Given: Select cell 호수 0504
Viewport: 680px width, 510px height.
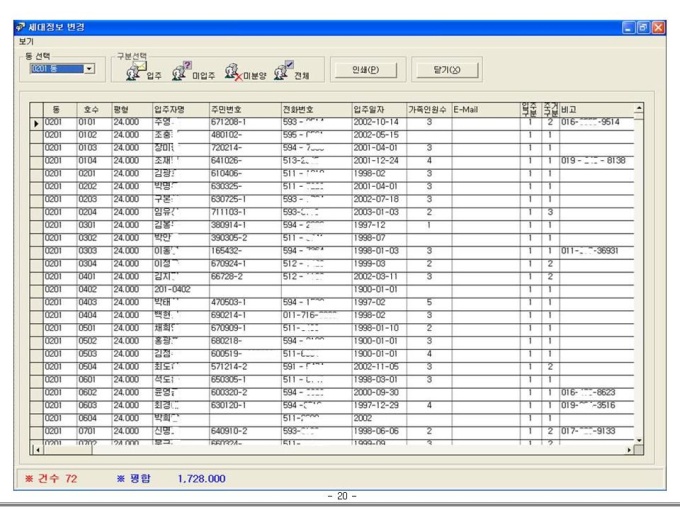Looking at the screenshot, I should coord(95,367).
